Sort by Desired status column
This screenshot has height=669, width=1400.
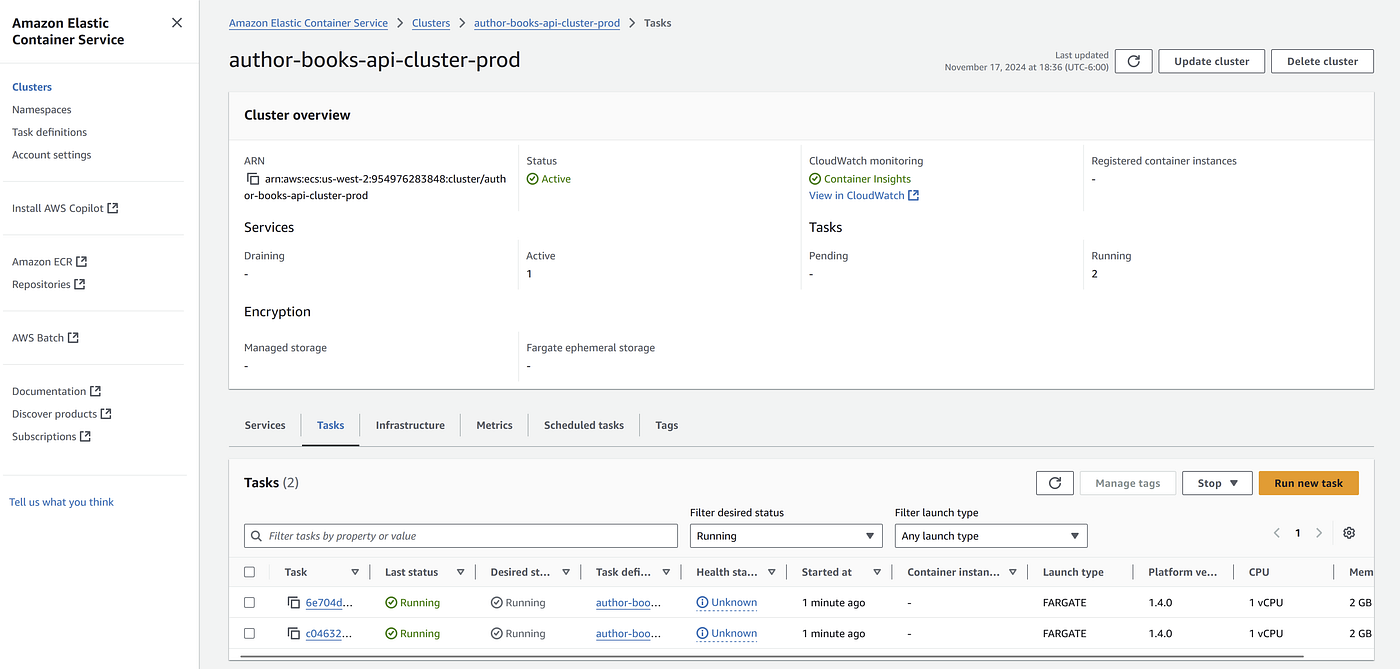tap(566, 572)
